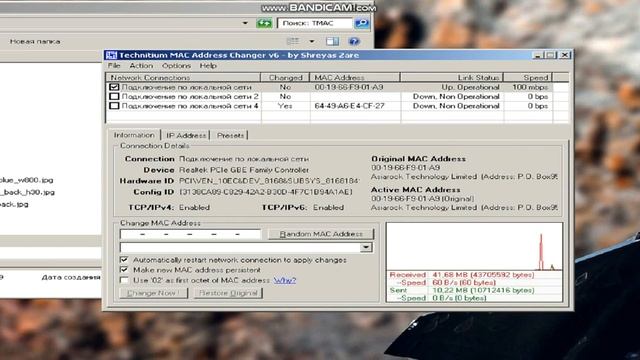Sort by Network Connections column header

183,77
